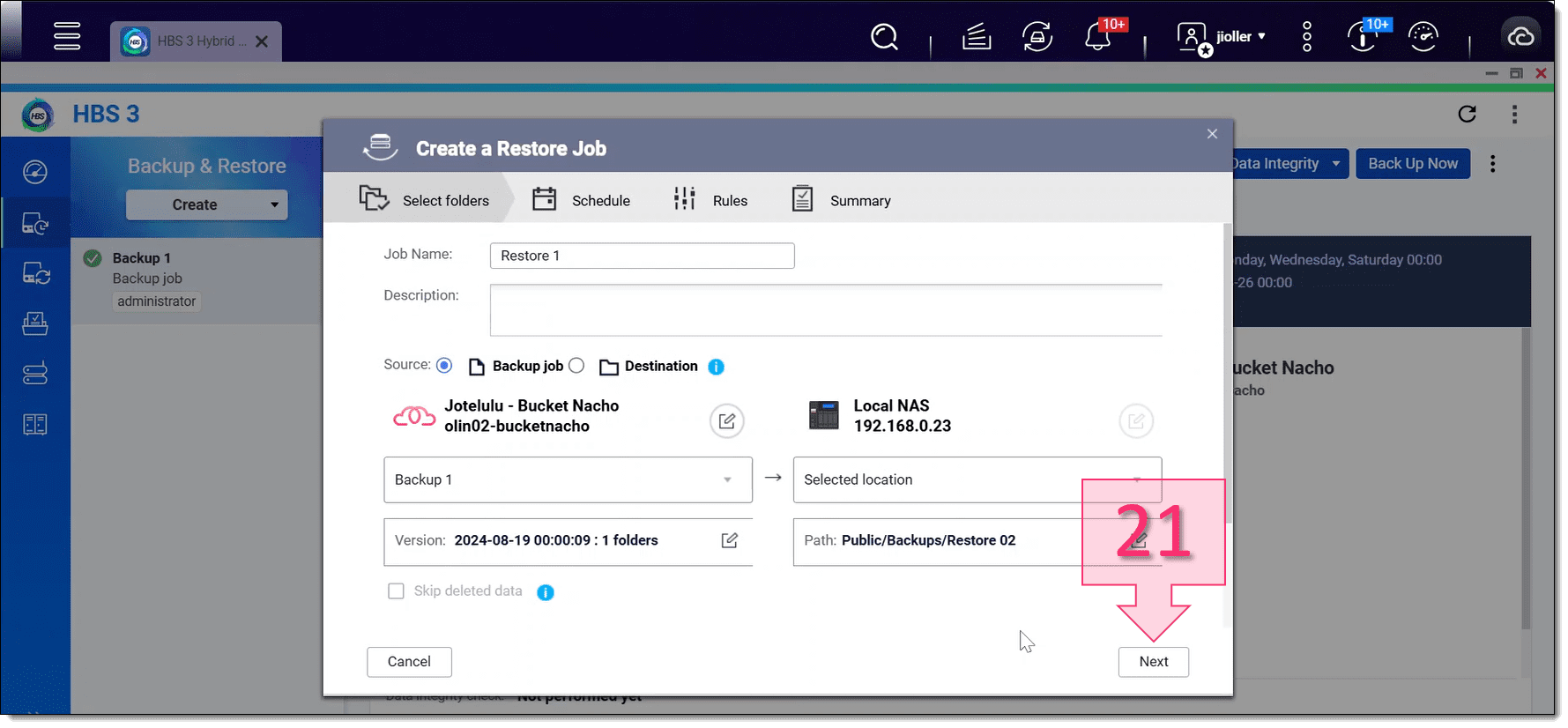Open Sync icon in HBS sidebar

coord(35,274)
